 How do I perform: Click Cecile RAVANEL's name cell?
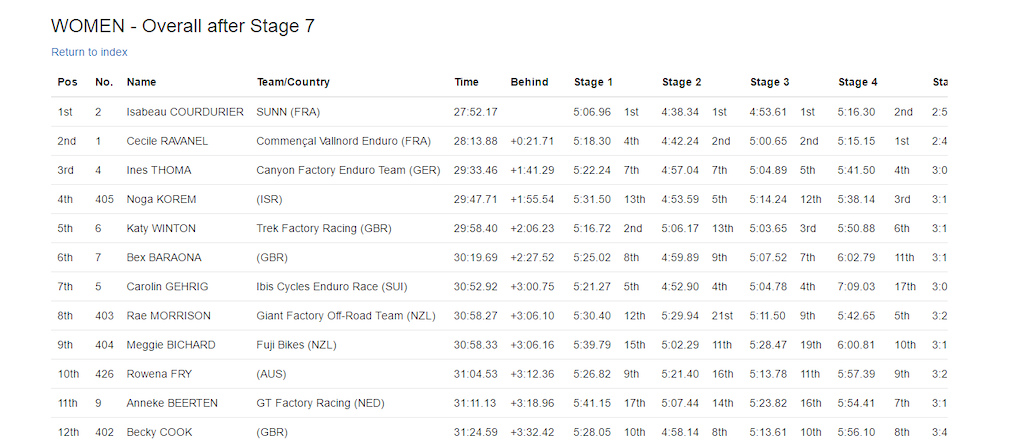[x=167, y=141]
